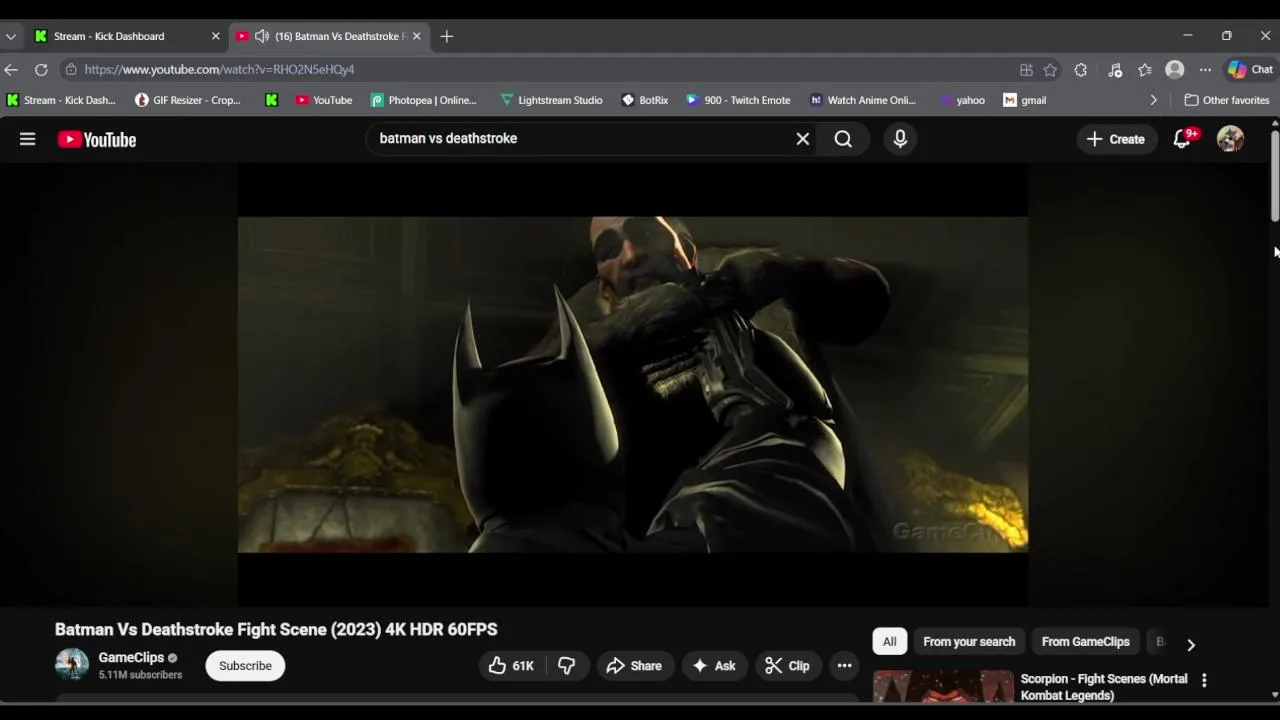1280x720 pixels.
Task: Open Copilot Chat in browser
Action: coord(1251,70)
